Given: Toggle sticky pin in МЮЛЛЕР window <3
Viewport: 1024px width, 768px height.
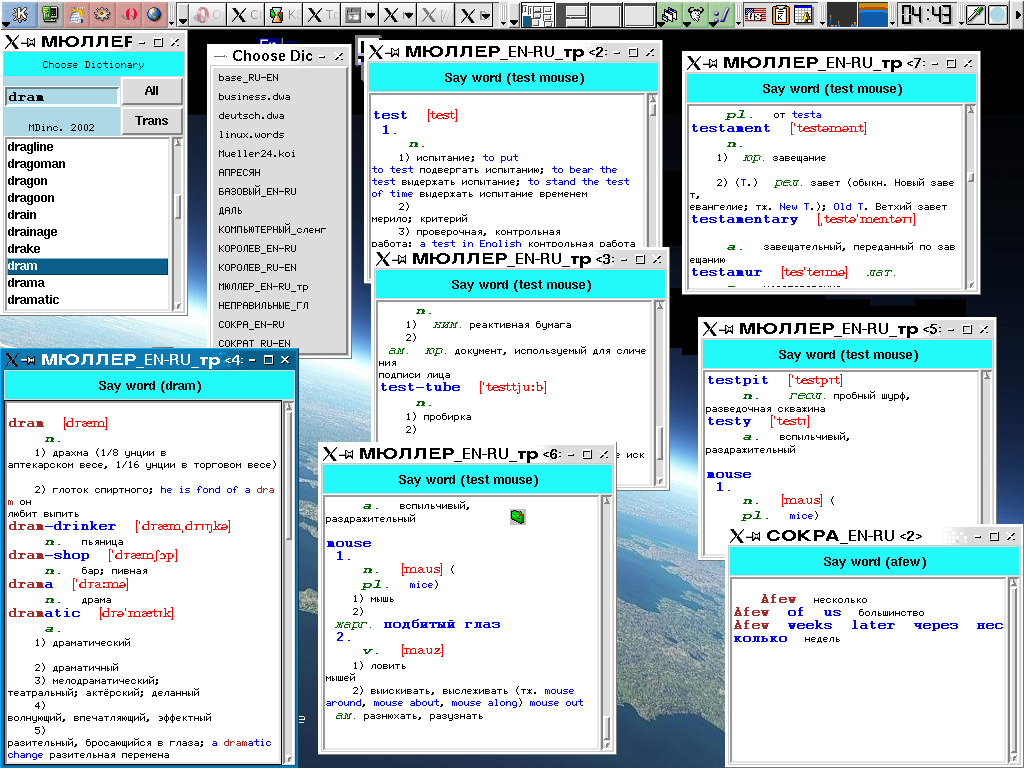Looking at the screenshot, I should (400, 259).
